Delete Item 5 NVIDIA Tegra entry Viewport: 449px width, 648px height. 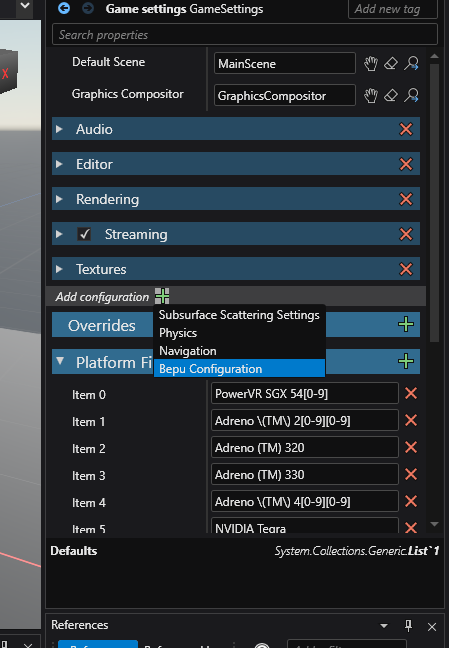(411, 527)
